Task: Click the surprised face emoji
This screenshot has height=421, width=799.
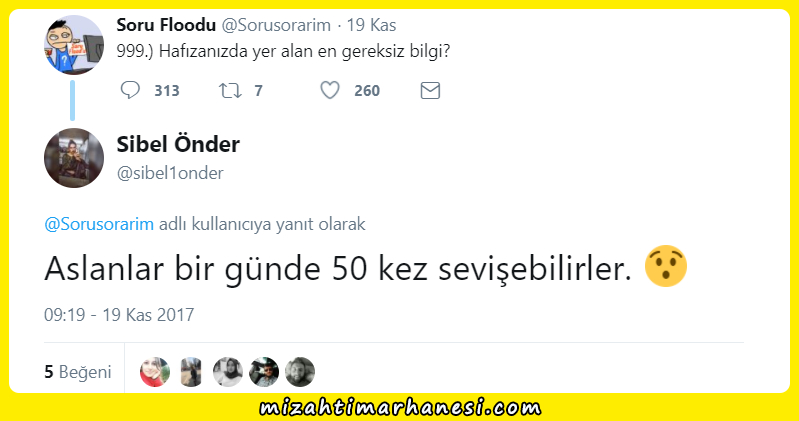Action: pos(665,266)
